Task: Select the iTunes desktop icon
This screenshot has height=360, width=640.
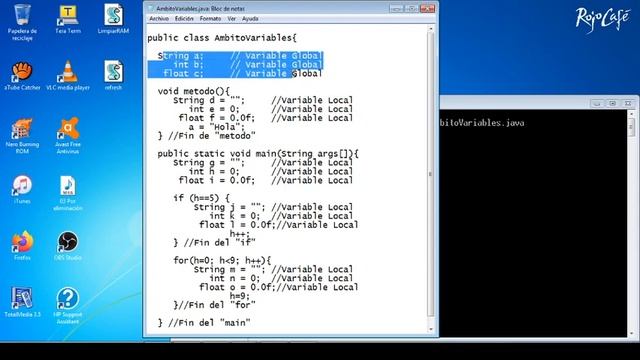Action: point(22,190)
